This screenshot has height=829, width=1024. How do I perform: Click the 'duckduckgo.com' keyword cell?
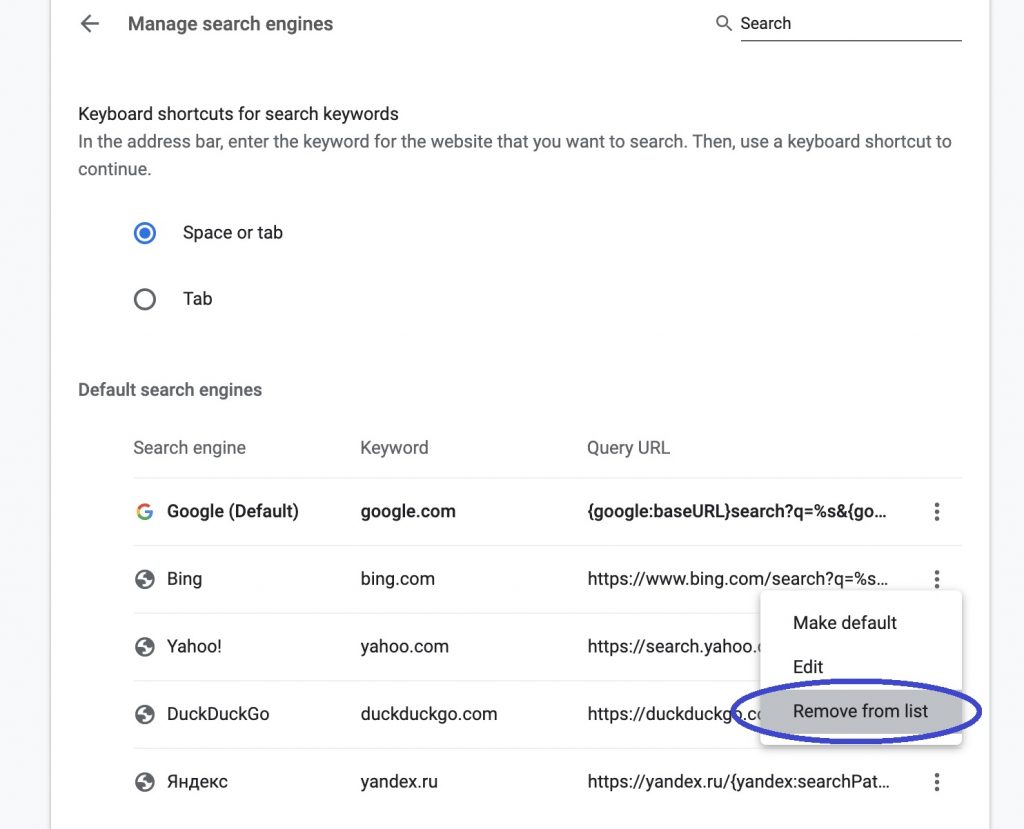point(429,714)
